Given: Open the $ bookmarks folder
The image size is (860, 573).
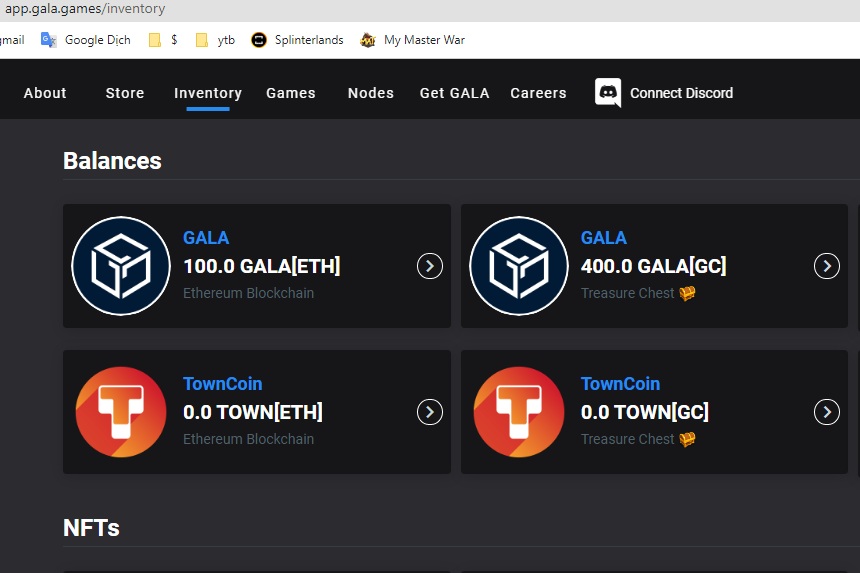Looking at the screenshot, I should coord(163,40).
